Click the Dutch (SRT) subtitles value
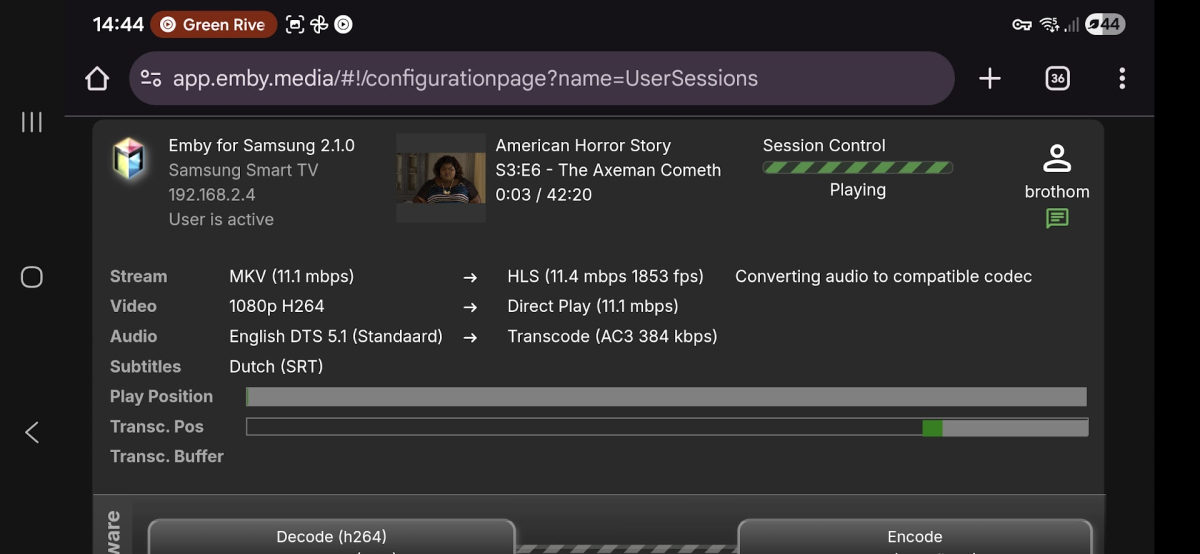 pos(276,366)
